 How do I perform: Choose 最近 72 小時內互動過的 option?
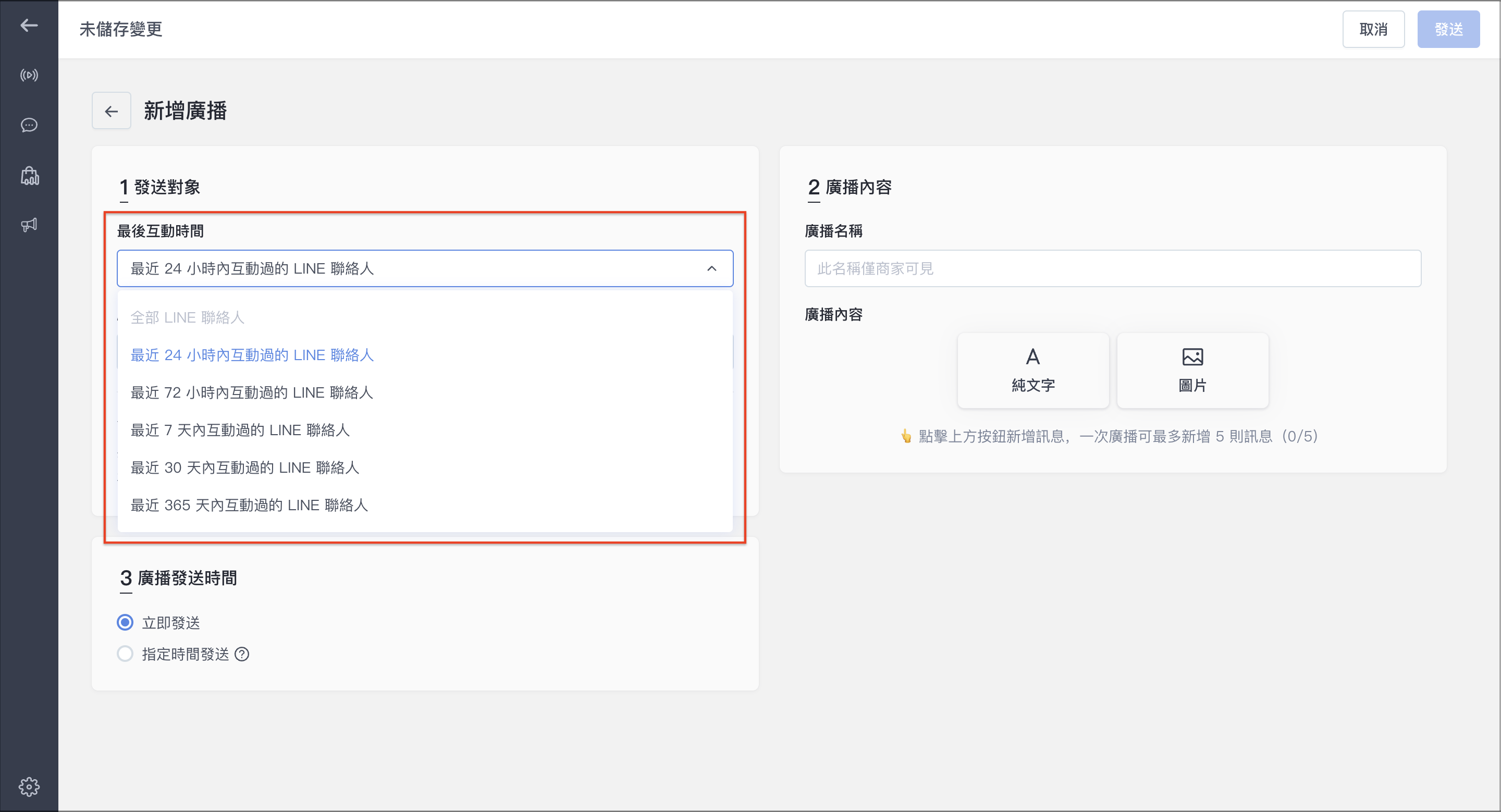click(x=425, y=392)
